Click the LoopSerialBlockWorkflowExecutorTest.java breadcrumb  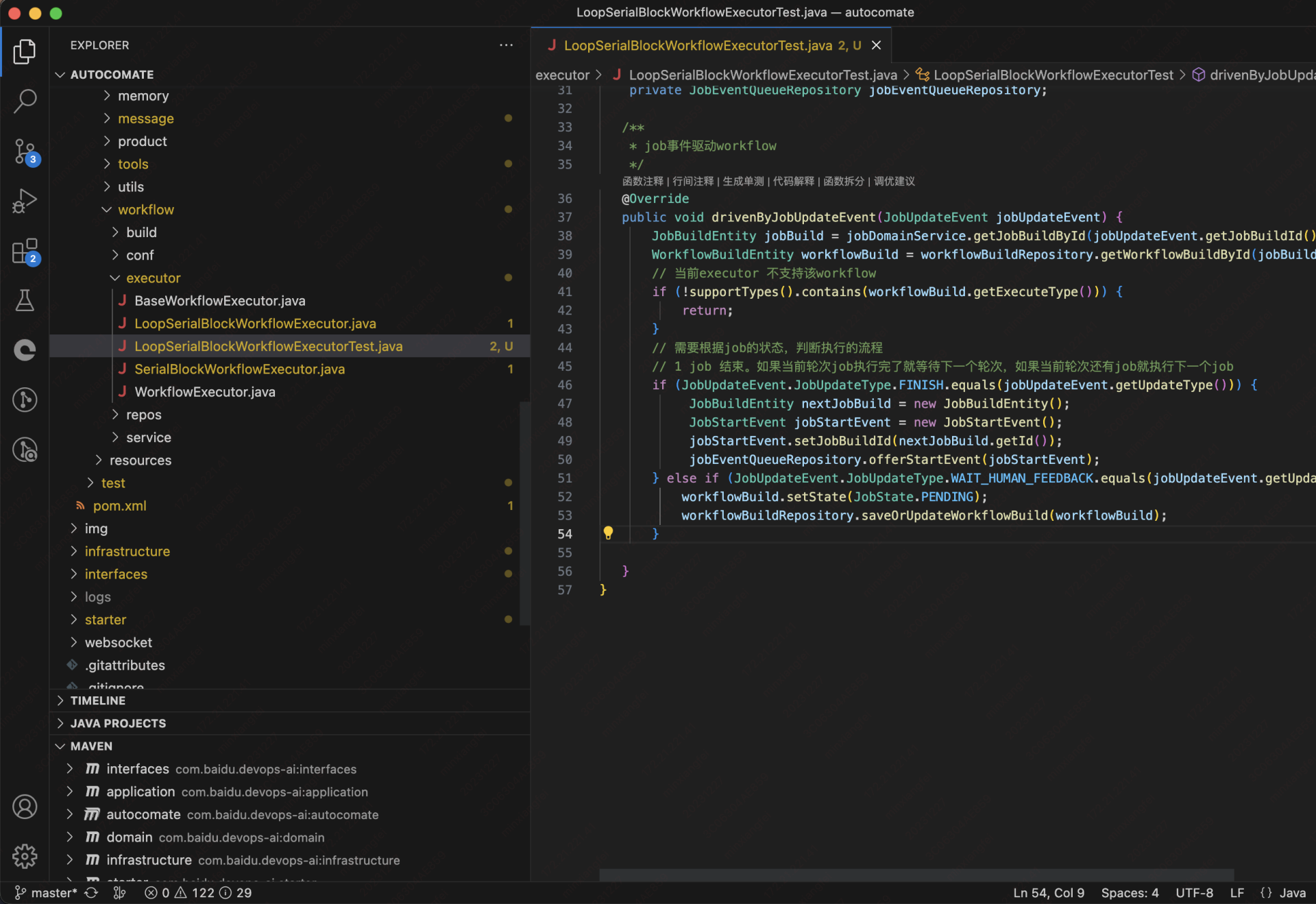(x=762, y=75)
